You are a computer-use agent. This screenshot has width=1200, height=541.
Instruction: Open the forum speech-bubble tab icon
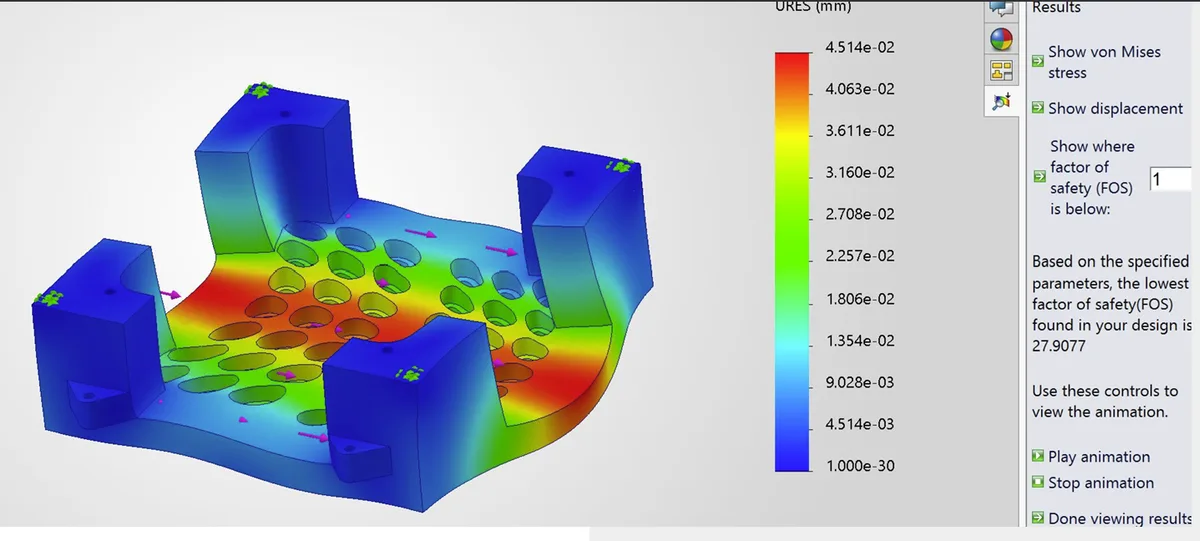1001,9
